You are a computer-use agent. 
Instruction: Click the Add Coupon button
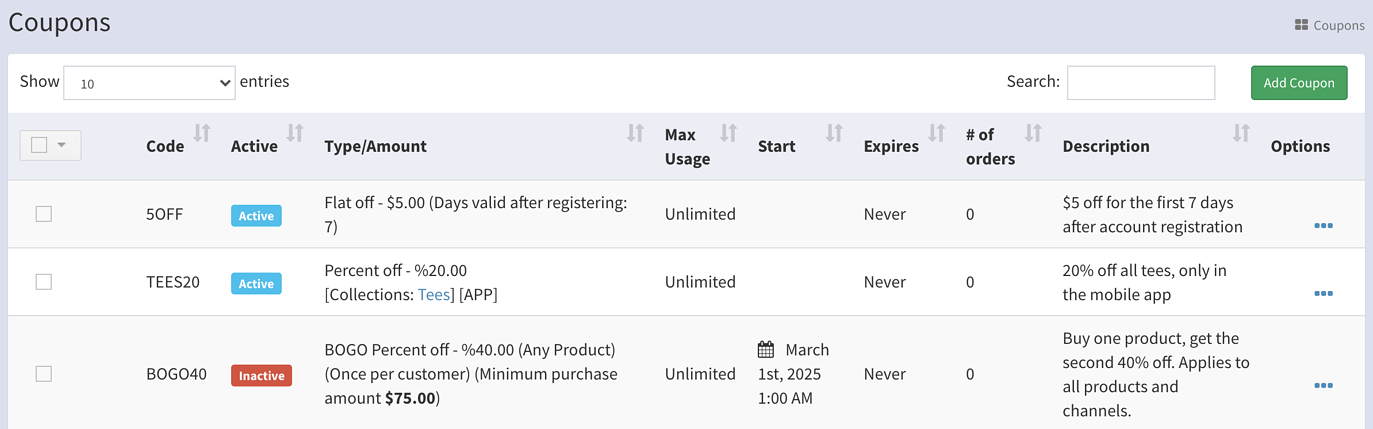(1299, 83)
